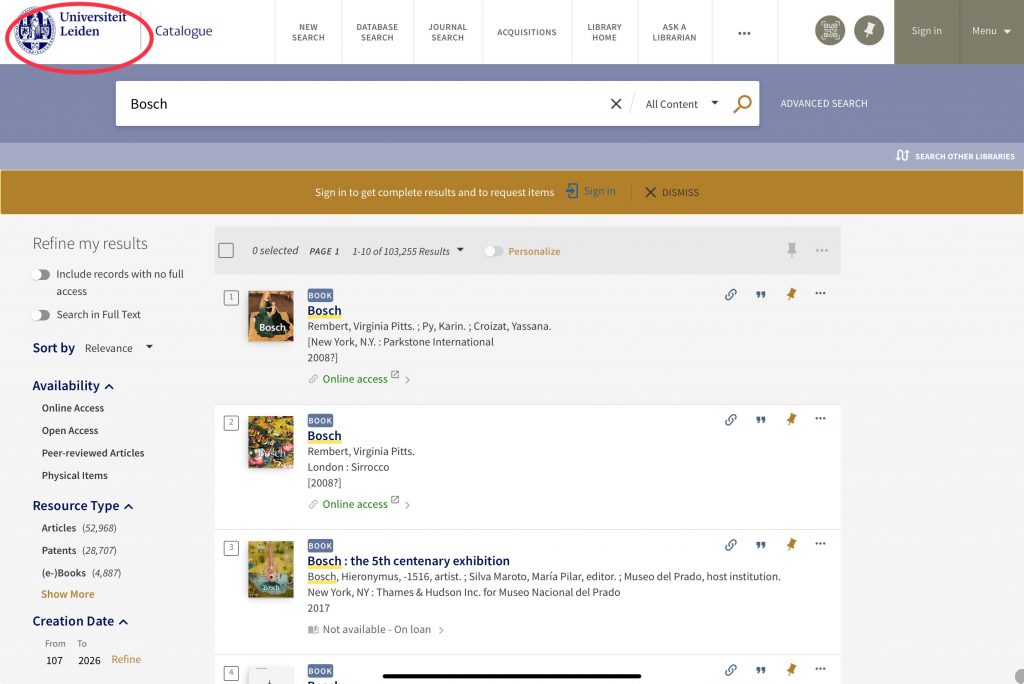This screenshot has width=1024, height=684.
Task: Dismiss the sign-in notification banner
Action: coord(672,192)
